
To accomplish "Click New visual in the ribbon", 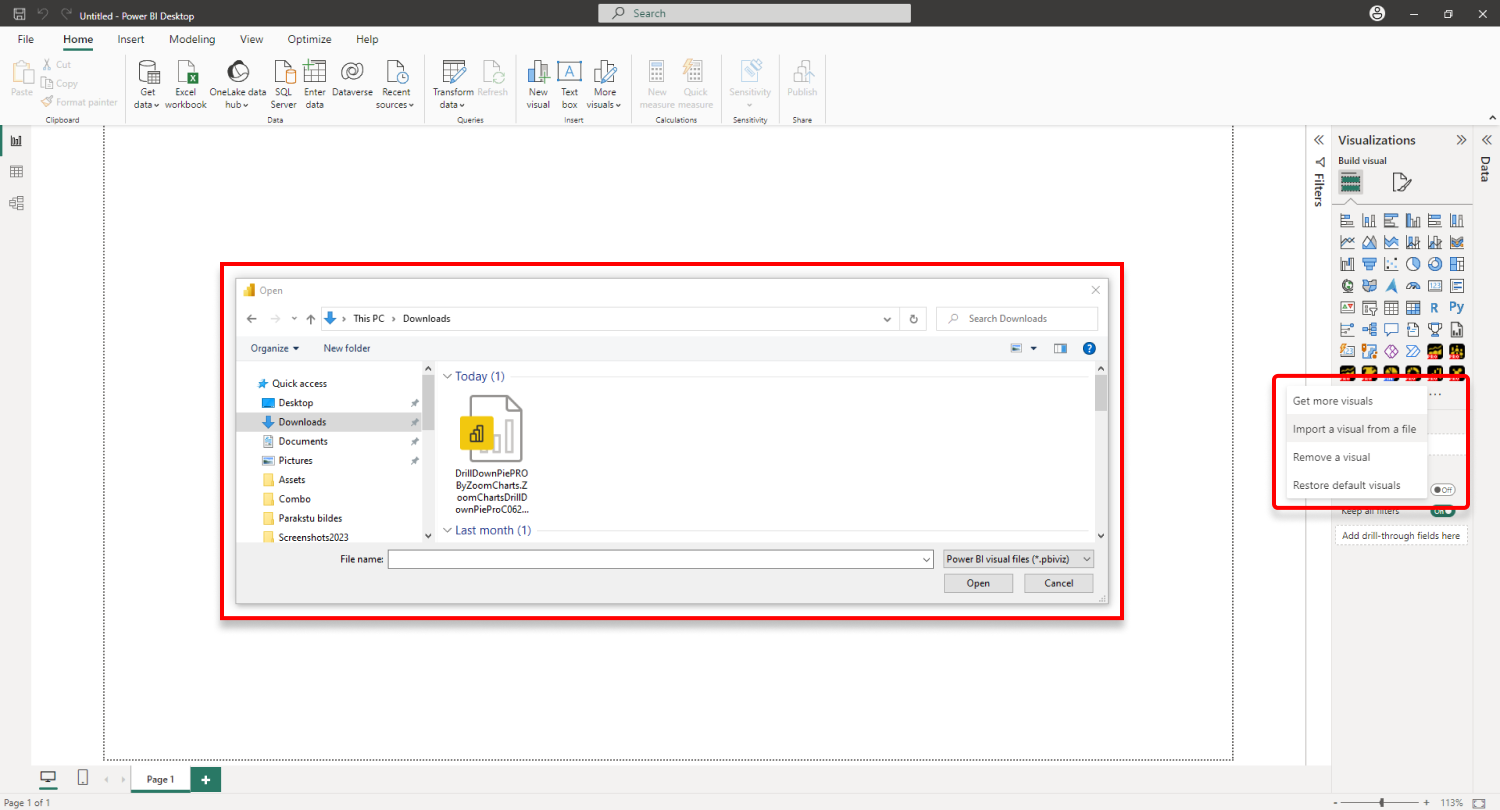I will (x=538, y=84).
